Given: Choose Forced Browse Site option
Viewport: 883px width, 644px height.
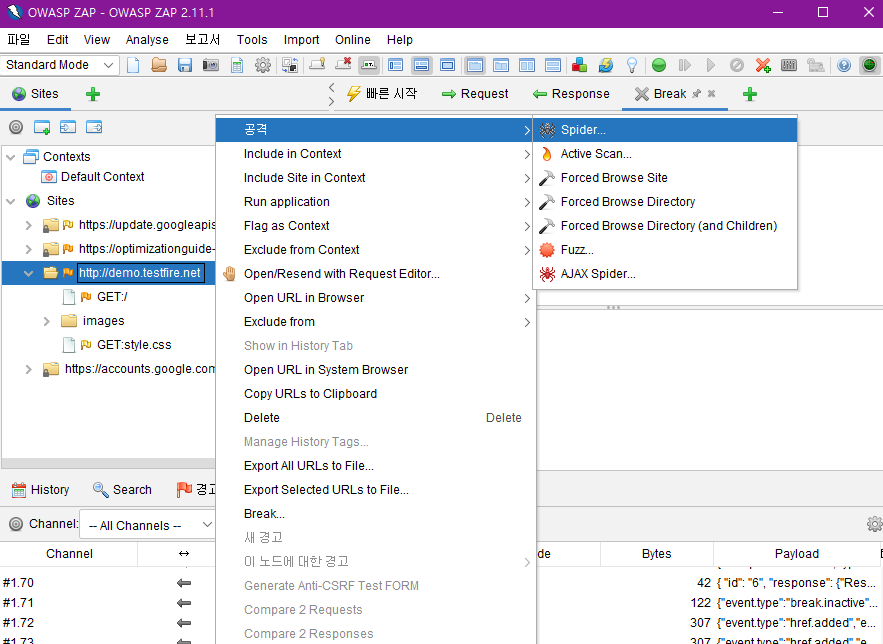Looking at the screenshot, I should pos(665,178).
